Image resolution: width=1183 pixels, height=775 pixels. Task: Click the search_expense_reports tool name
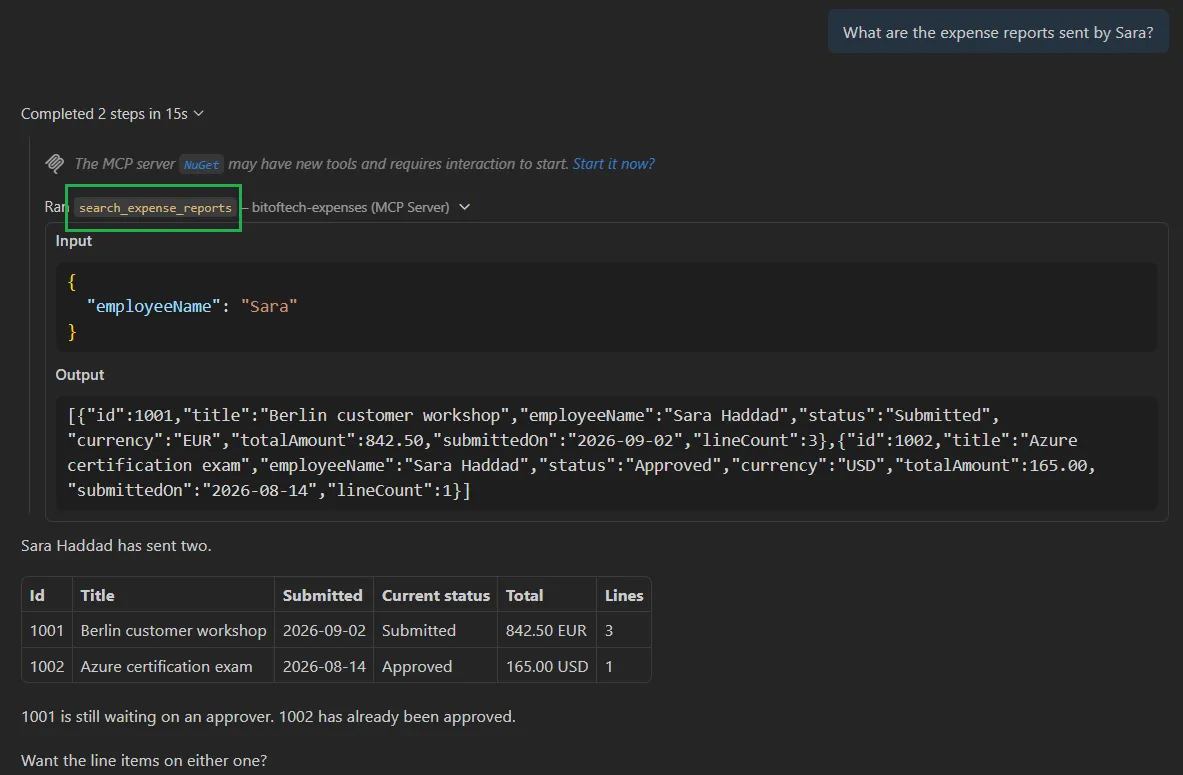[155, 208]
